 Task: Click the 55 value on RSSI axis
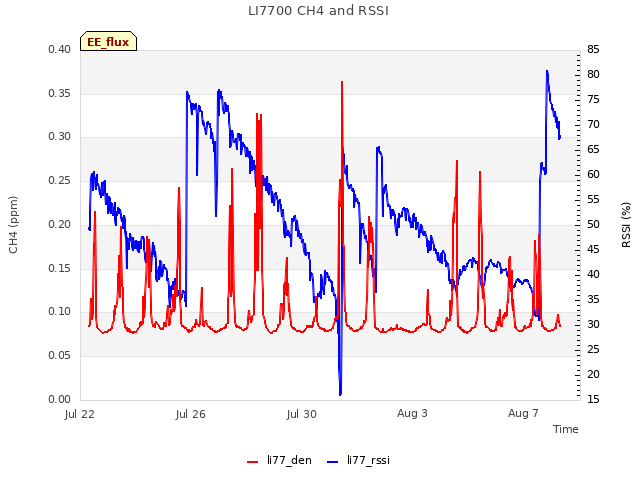pos(593,200)
